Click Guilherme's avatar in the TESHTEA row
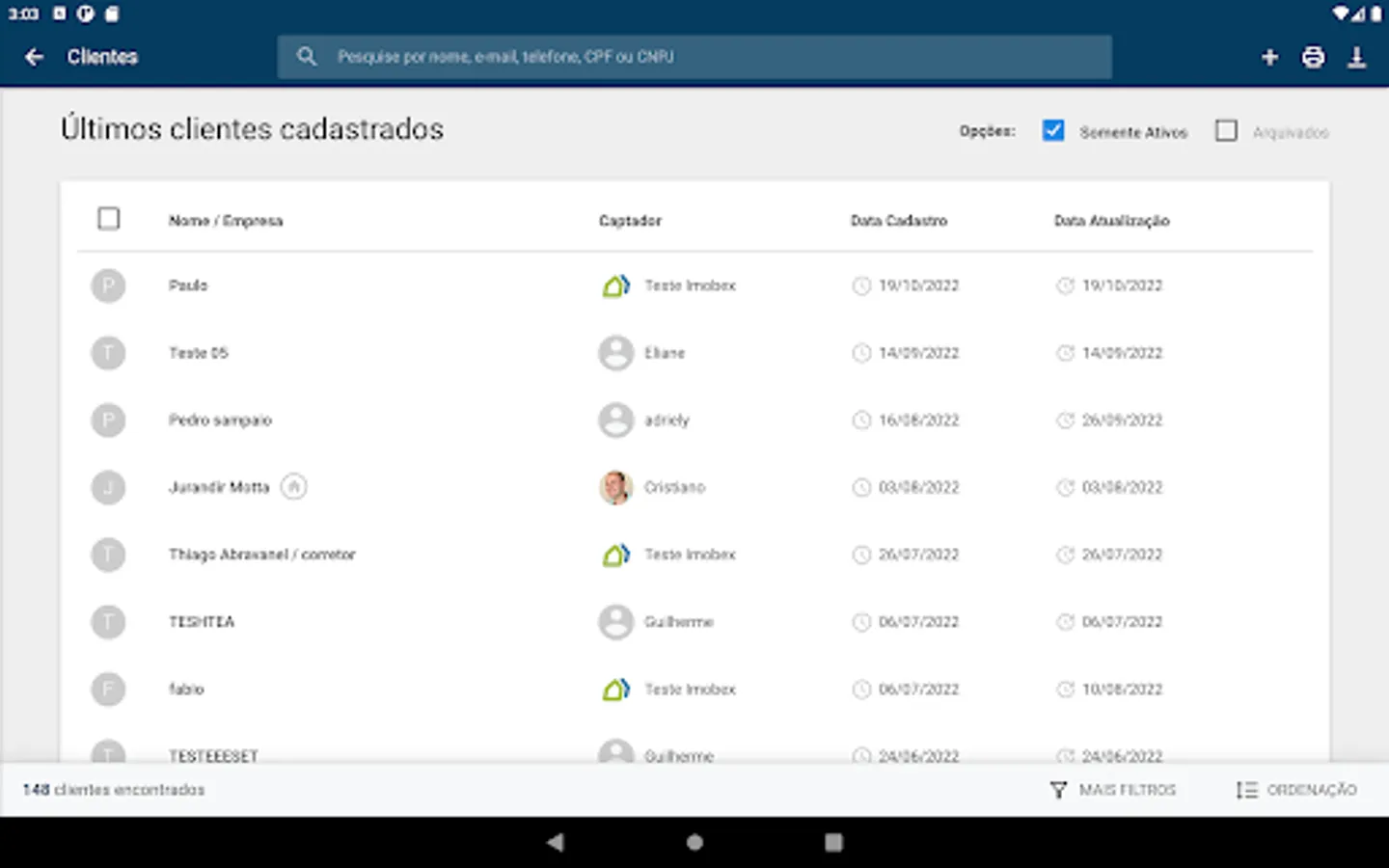 pyautogui.click(x=615, y=622)
